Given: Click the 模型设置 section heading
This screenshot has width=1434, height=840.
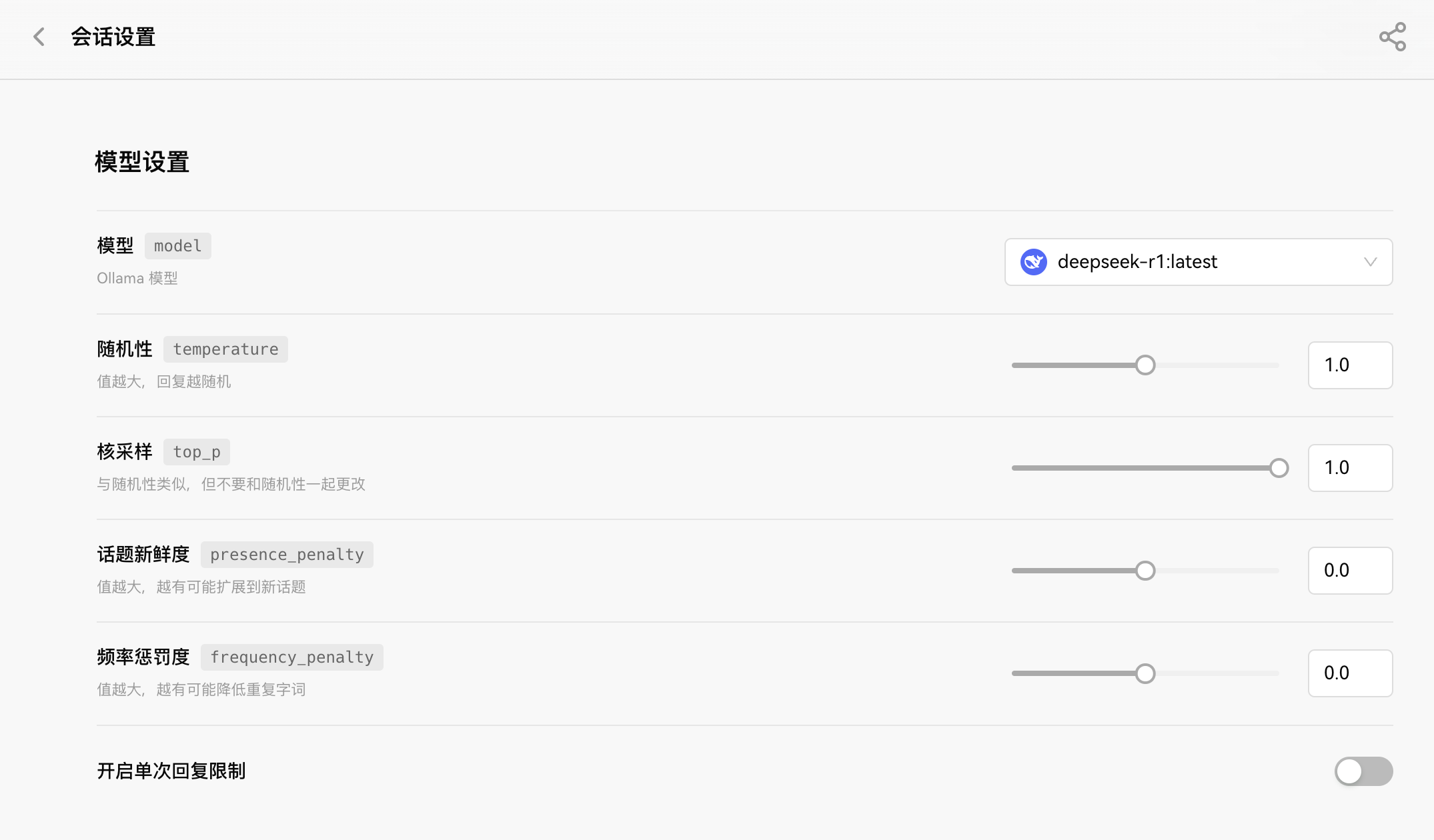Looking at the screenshot, I should tap(141, 162).
